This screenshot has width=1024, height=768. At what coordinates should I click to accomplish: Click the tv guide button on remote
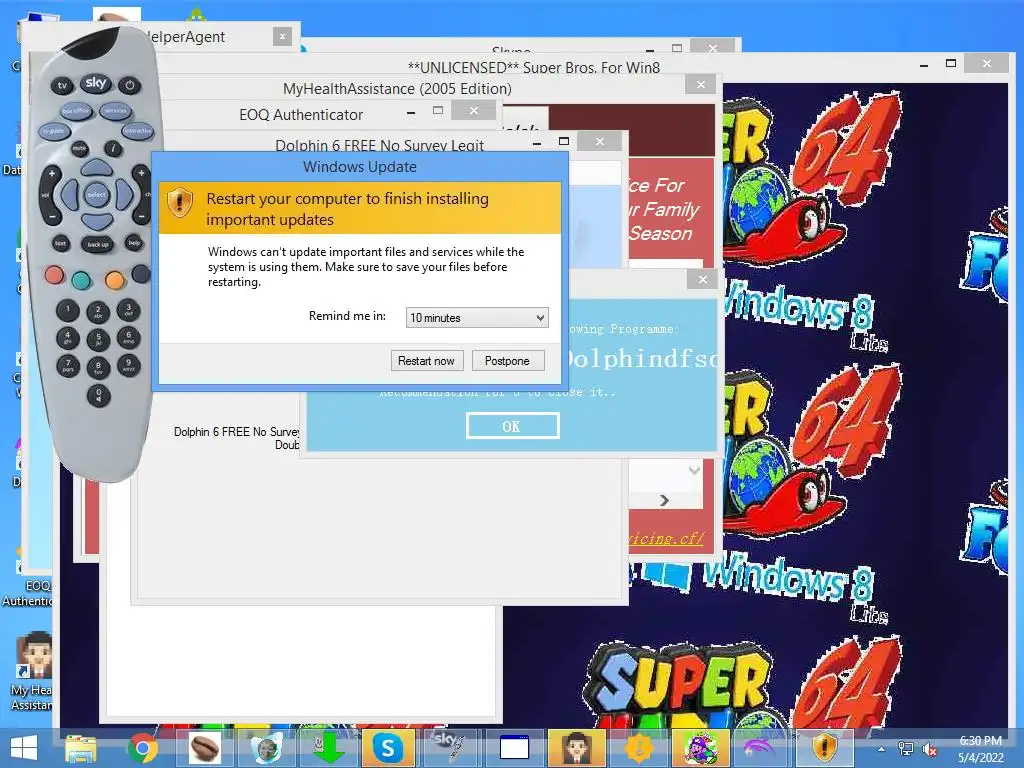[x=54, y=131]
